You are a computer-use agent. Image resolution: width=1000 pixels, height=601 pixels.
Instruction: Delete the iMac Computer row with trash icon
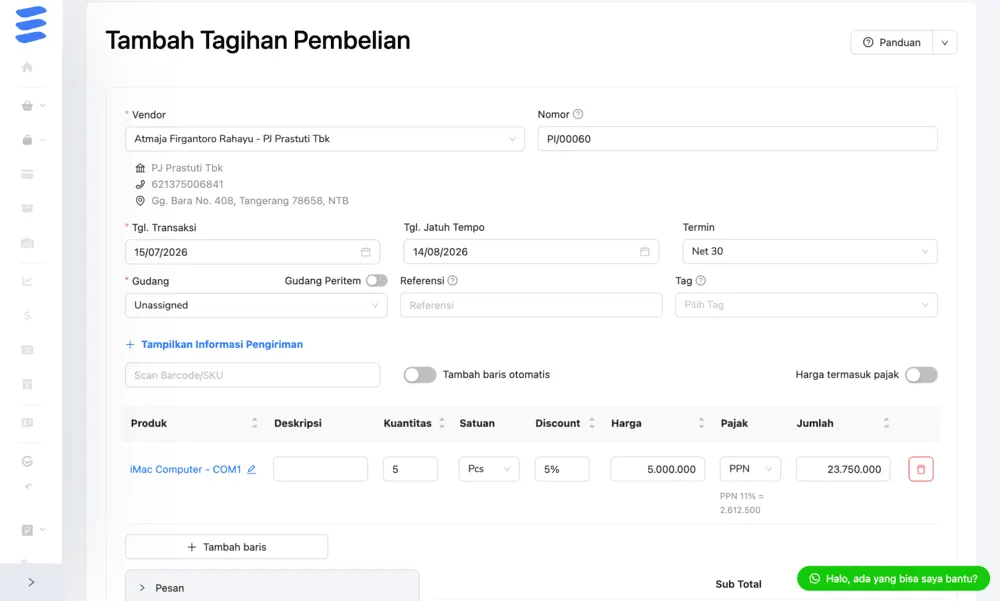tap(920, 469)
